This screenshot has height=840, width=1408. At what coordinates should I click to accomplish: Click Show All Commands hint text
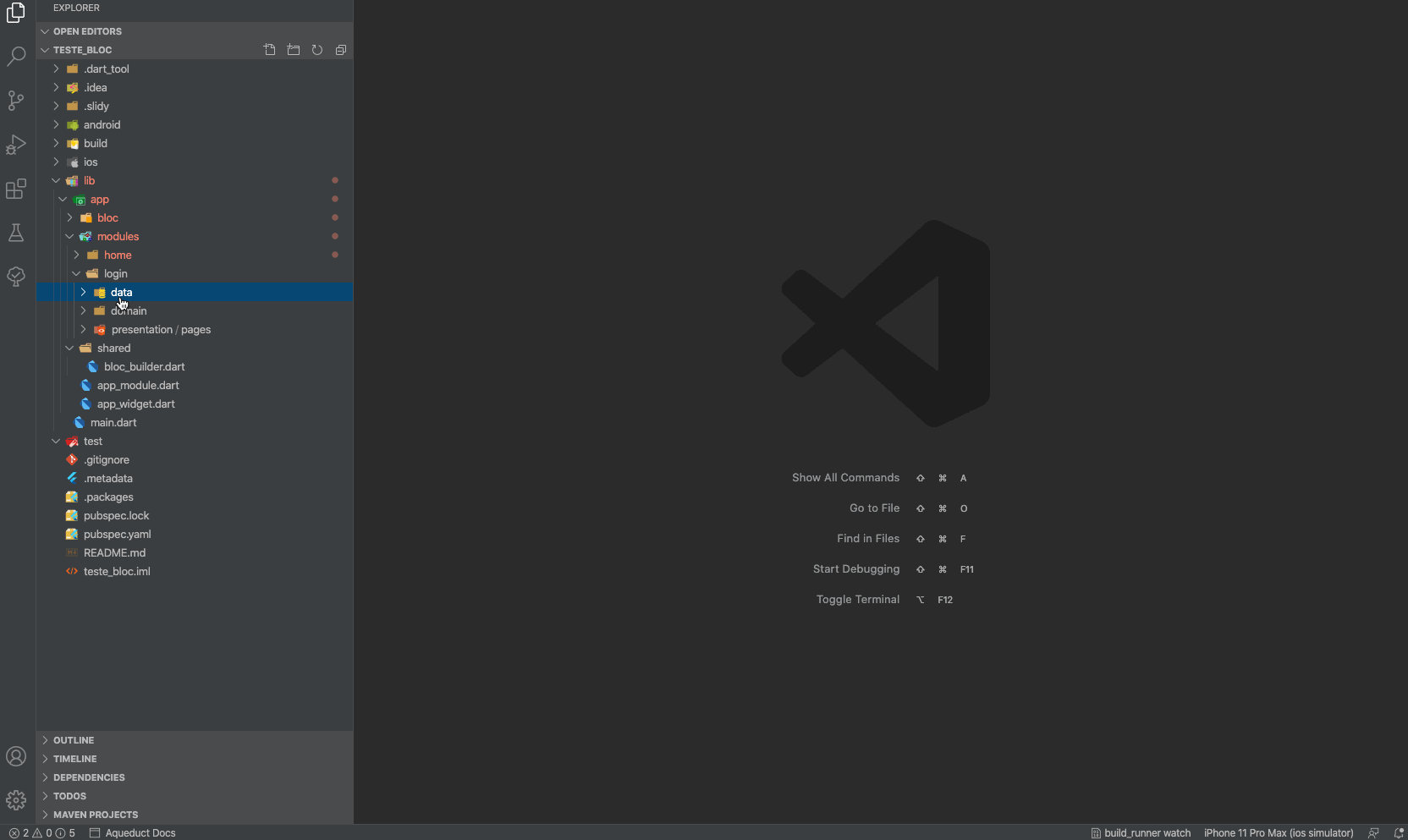coord(845,478)
